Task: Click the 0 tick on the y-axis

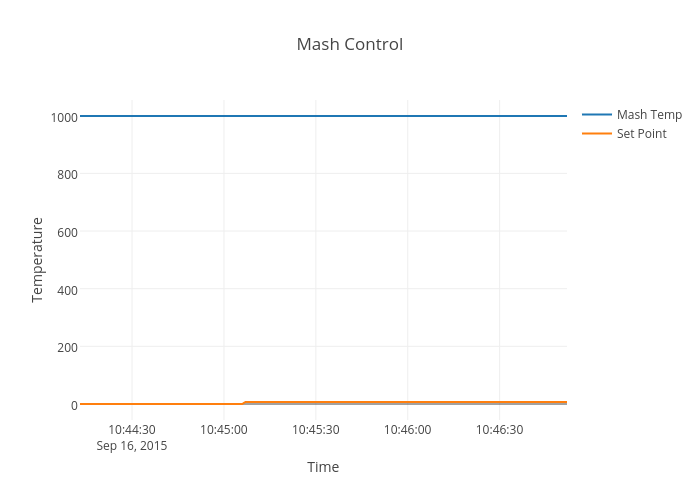Action: pos(74,405)
